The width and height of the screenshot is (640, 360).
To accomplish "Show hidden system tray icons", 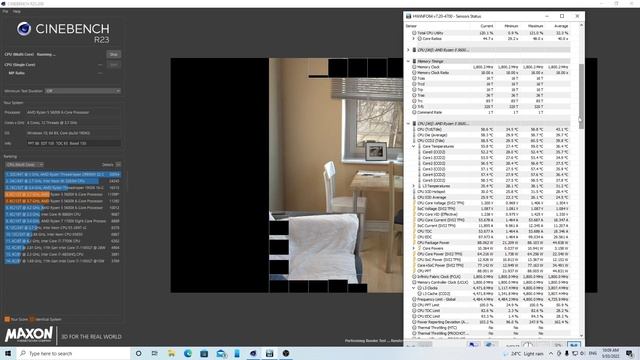I will pyautogui.click(x=551, y=353).
